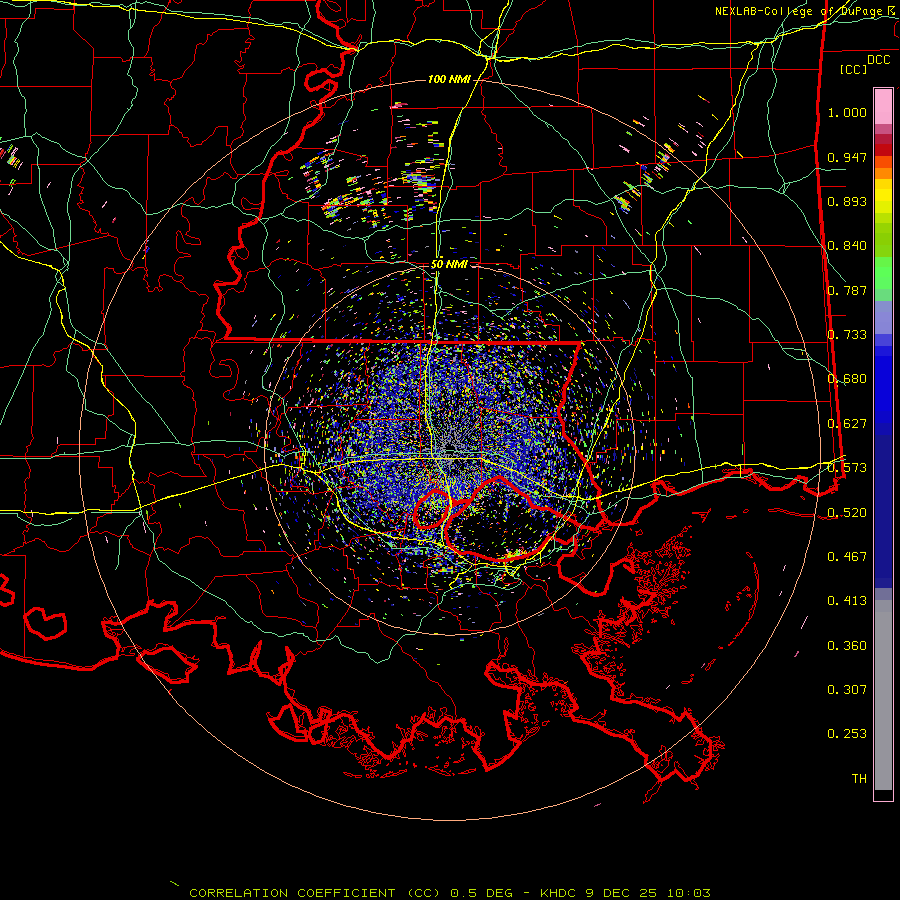Click the 0.787 scale value
Screen dimensions: 900x900
coord(847,290)
